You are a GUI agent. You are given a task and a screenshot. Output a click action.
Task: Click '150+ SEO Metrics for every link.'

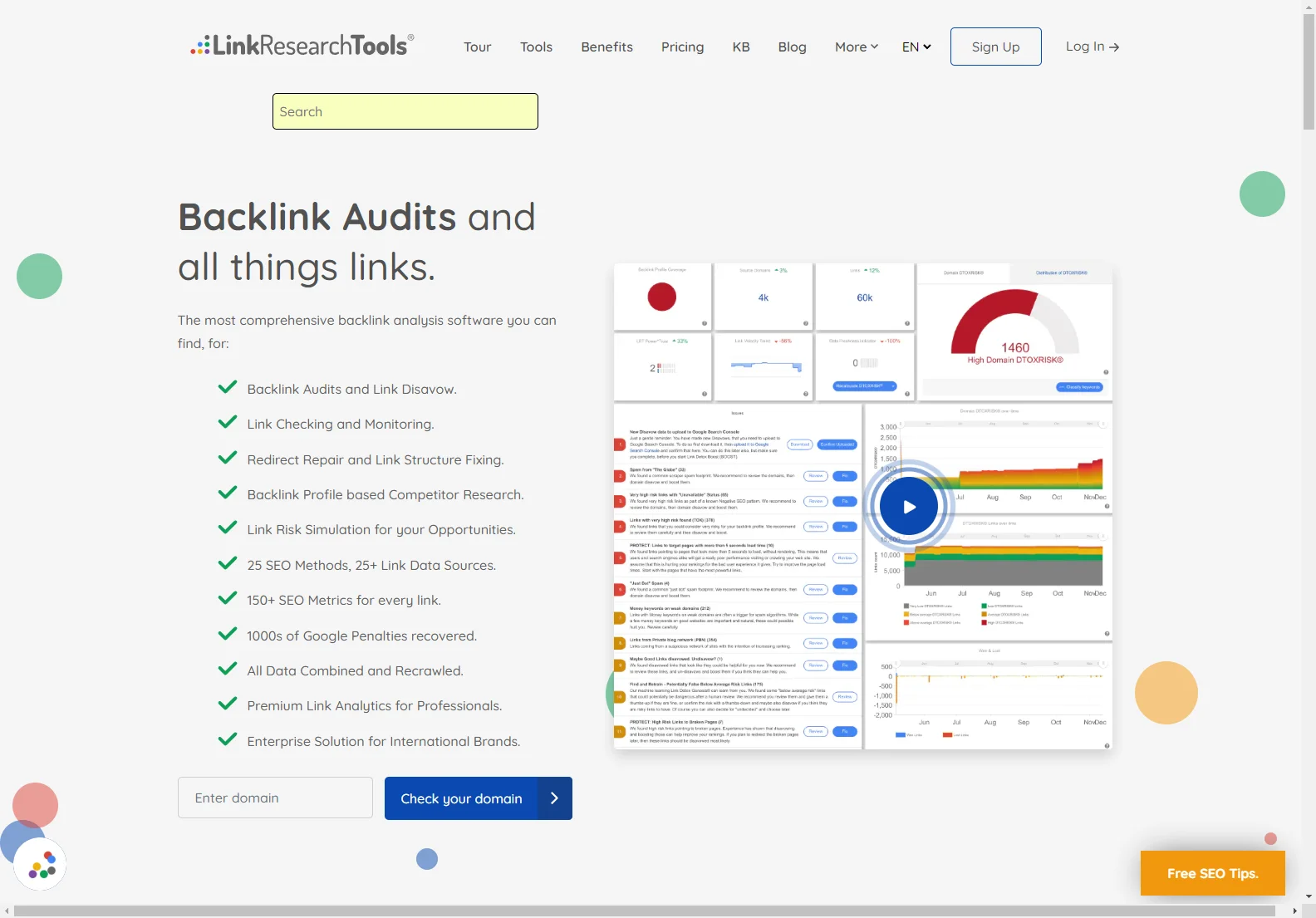(x=344, y=600)
